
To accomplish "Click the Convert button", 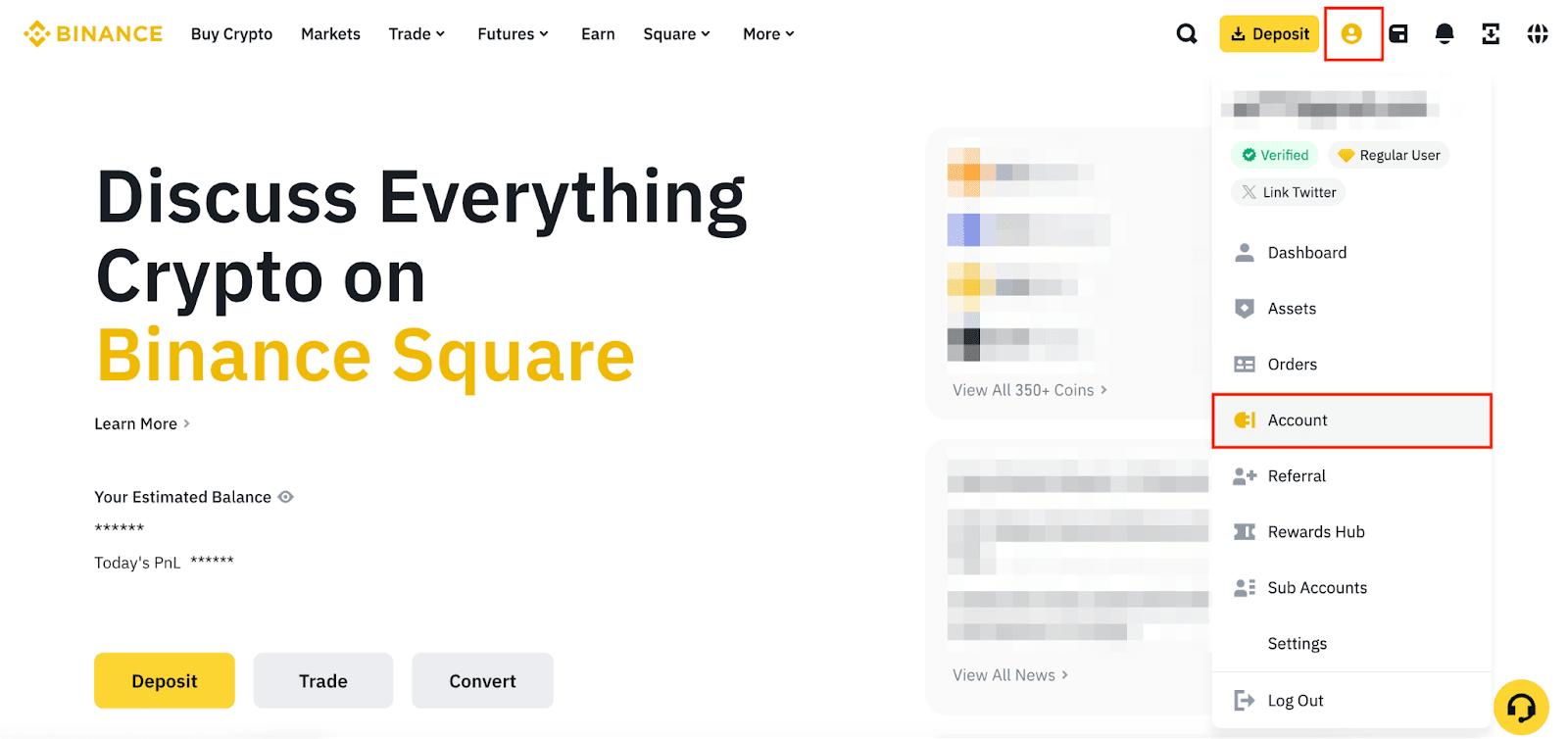I will (482, 681).
